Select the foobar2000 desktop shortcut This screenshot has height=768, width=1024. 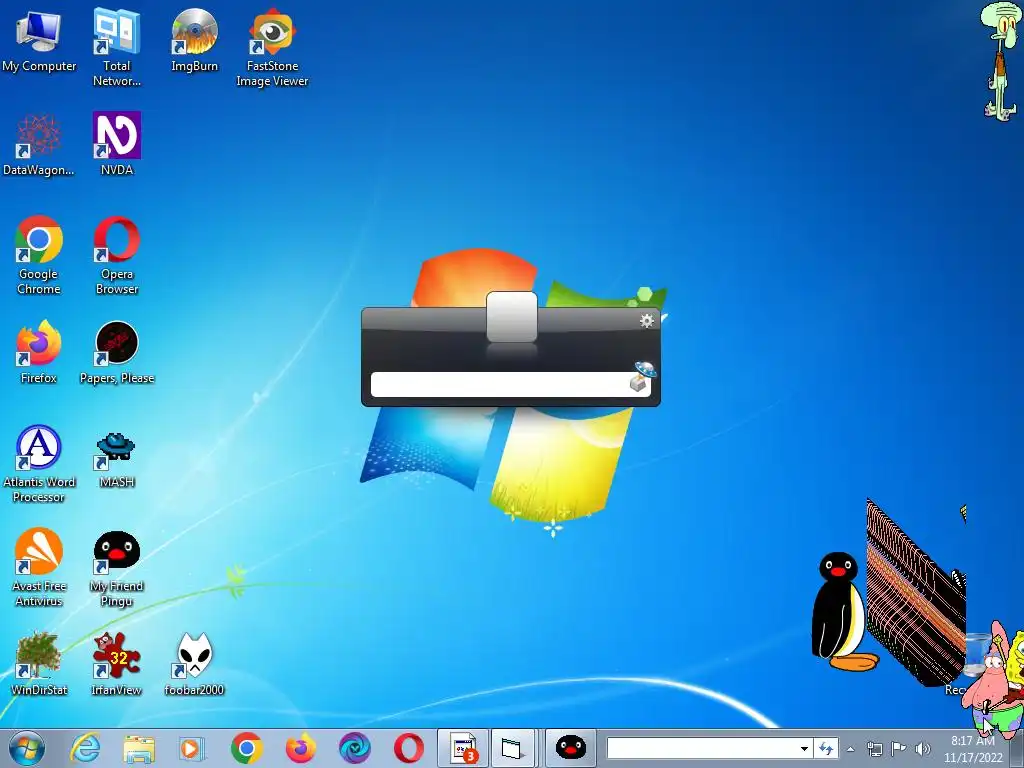[194, 664]
